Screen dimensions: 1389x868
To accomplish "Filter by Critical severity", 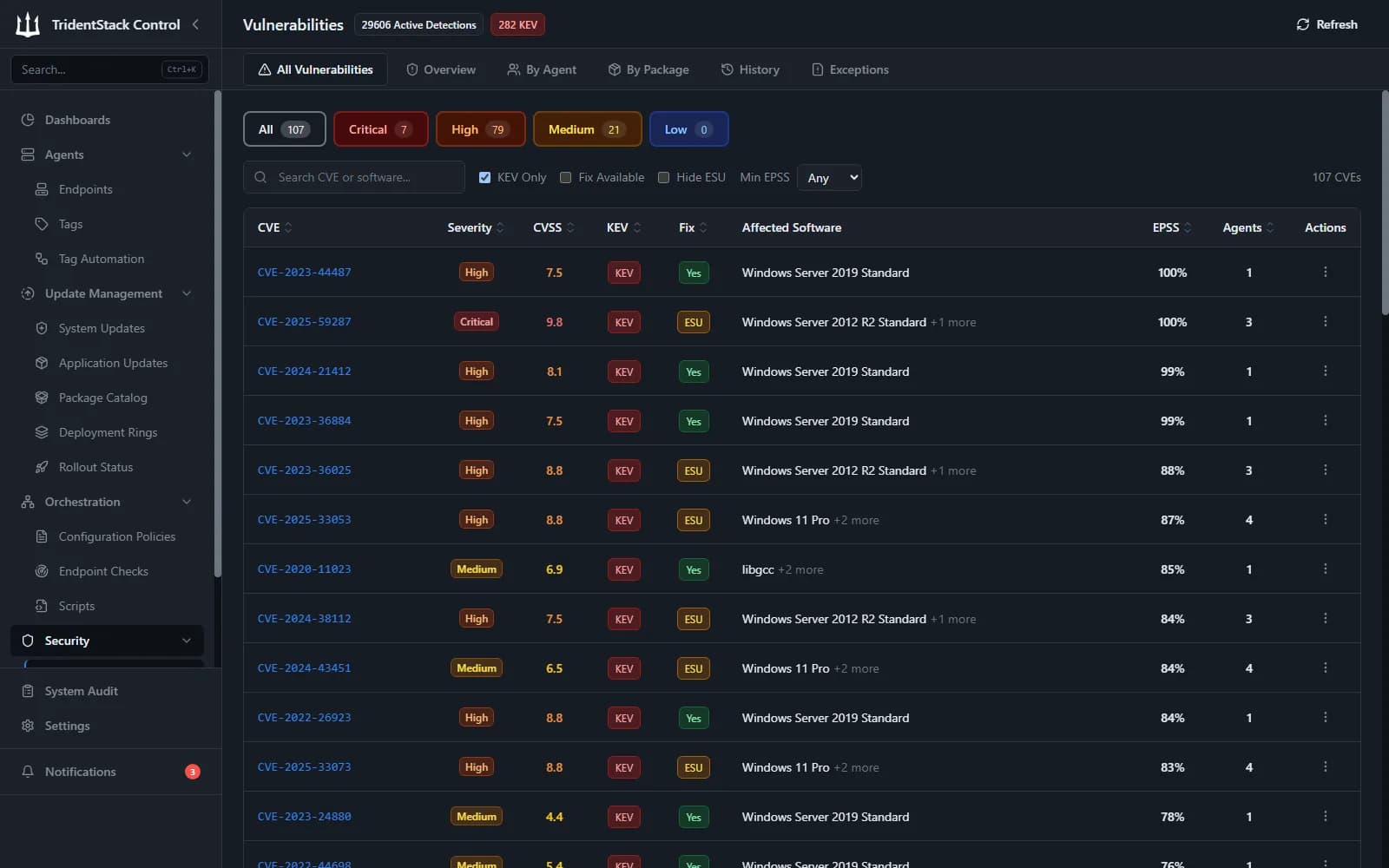I will click(x=380, y=129).
